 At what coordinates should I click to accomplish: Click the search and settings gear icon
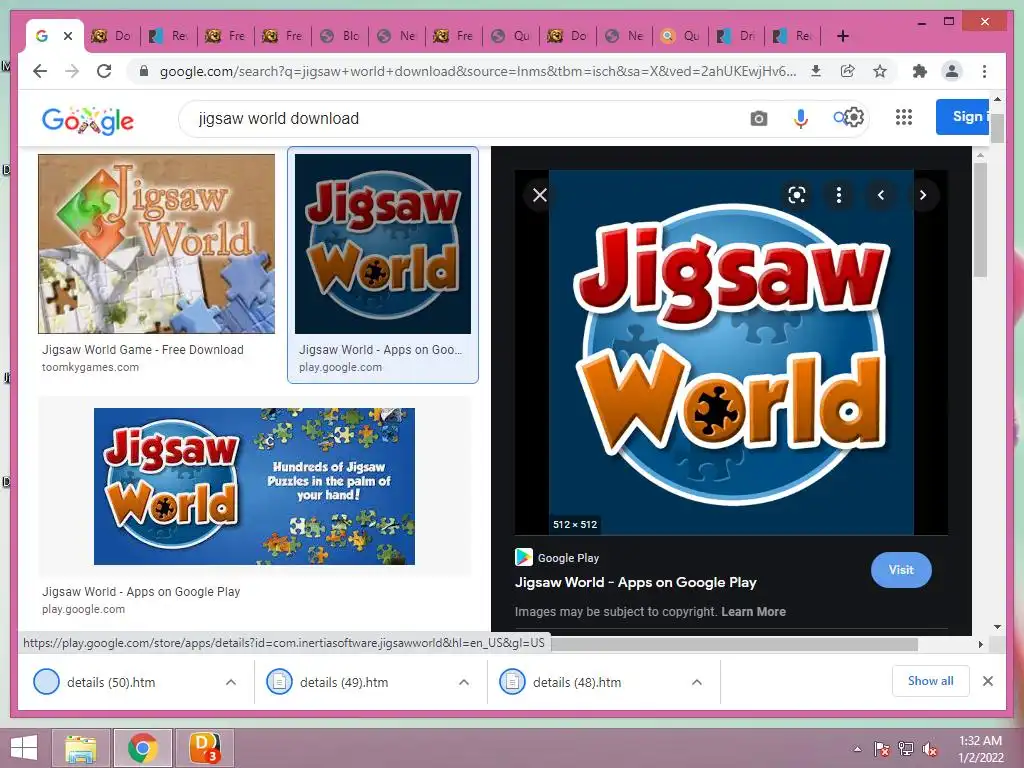pyautogui.click(x=848, y=118)
